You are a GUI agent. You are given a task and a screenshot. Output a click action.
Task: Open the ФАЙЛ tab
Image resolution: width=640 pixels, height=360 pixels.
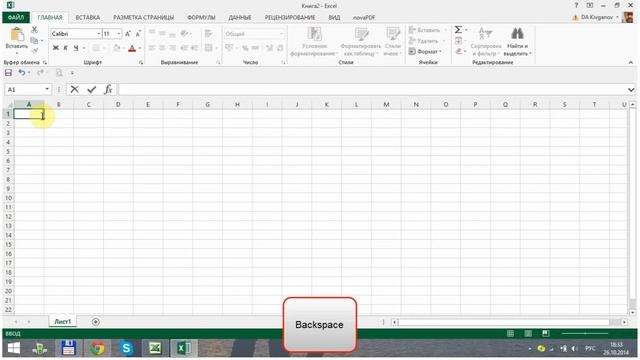point(16,18)
